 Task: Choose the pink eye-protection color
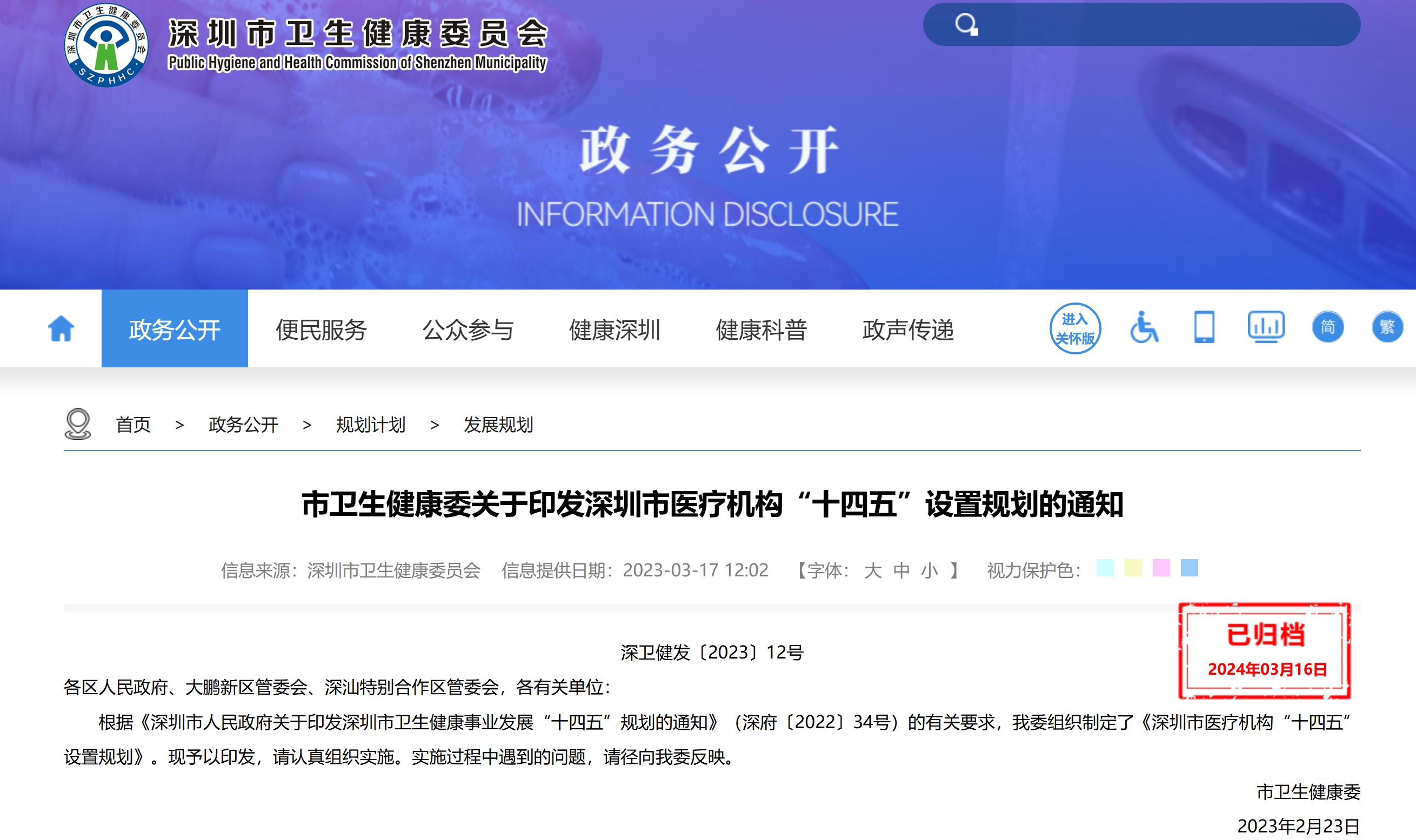pyautogui.click(x=1161, y=568)
